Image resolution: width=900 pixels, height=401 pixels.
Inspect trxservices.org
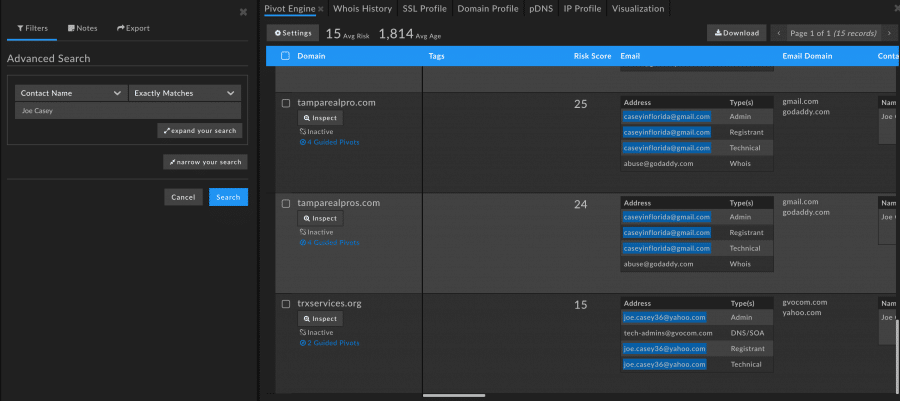click(320, 318)
